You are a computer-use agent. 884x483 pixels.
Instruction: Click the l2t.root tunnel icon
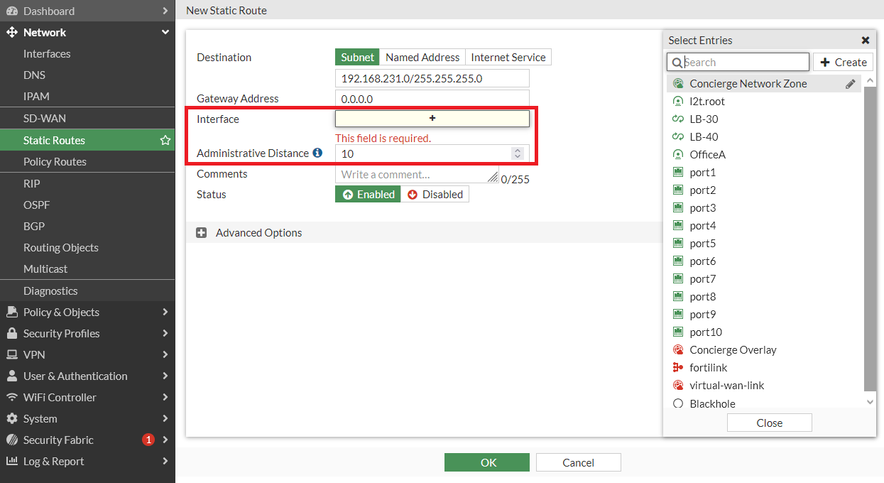pos(678,101)
